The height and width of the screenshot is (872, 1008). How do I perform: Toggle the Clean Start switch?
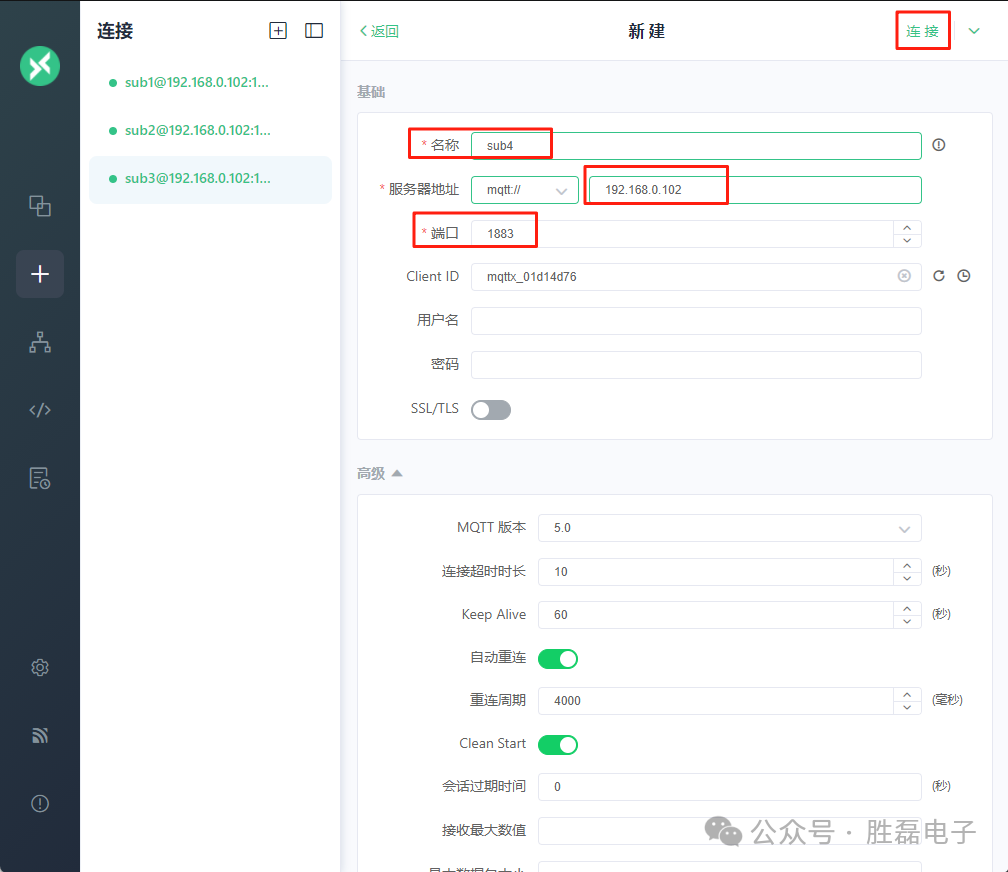click(558, 745)
